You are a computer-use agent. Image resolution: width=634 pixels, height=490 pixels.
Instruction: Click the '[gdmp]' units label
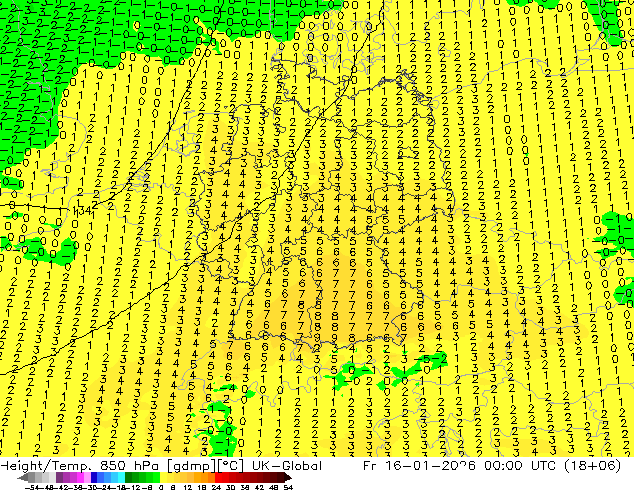[192, 466]
